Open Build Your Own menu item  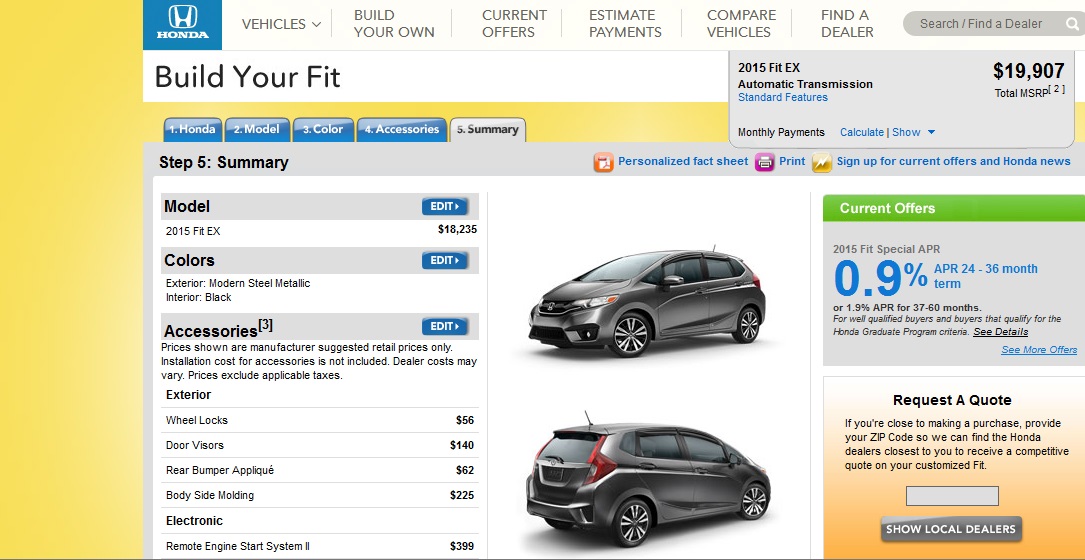pyautogui.click(x=394, y=24)
